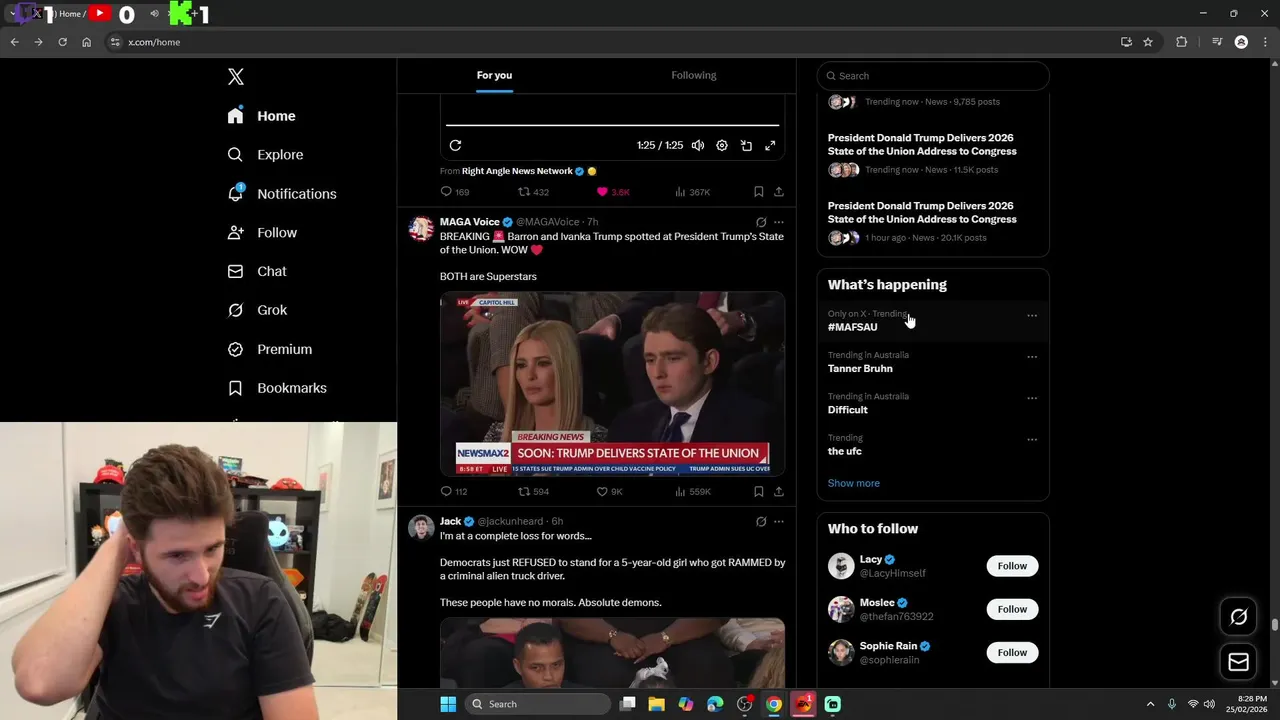1280x720 pixels.
Task: Like MAGA Voice post with 9K likes
Action: tap(609, 492)
